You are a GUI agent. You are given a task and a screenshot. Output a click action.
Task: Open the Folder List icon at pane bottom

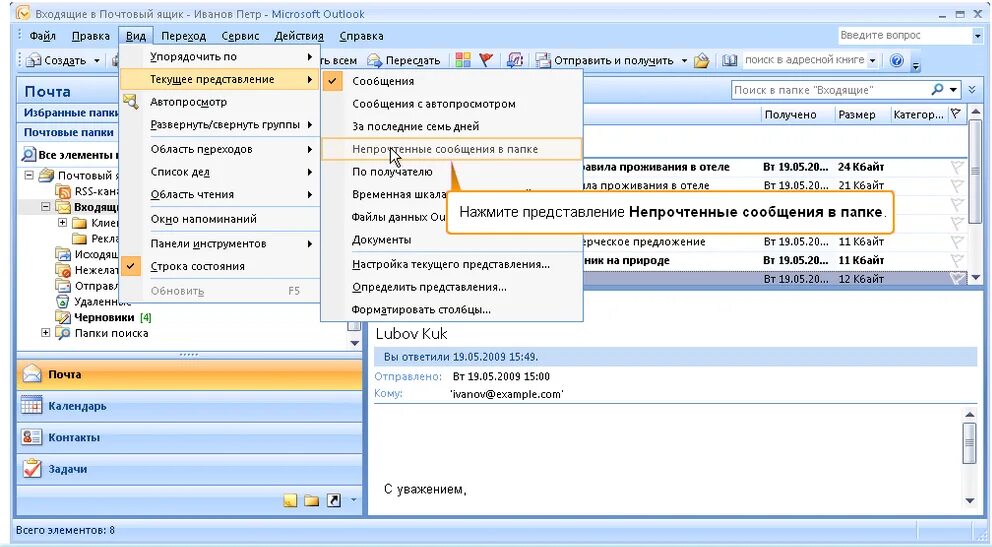coord(311,500)
